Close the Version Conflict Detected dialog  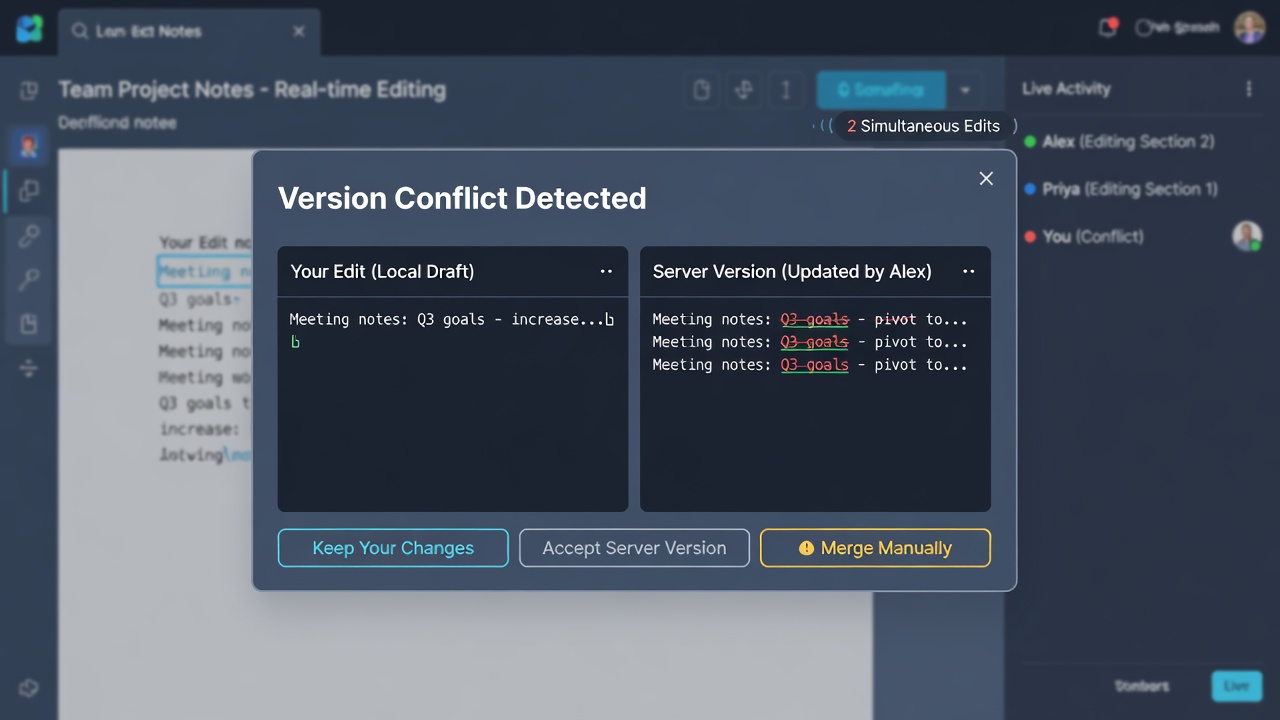click(x=986, y=178)
